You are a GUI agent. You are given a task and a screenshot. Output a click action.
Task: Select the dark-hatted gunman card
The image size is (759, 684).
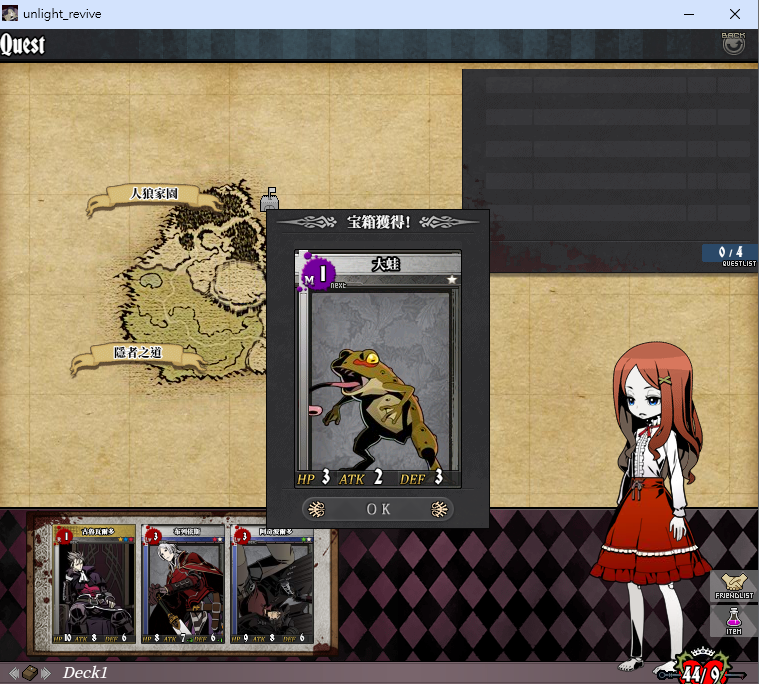(272, 585)
